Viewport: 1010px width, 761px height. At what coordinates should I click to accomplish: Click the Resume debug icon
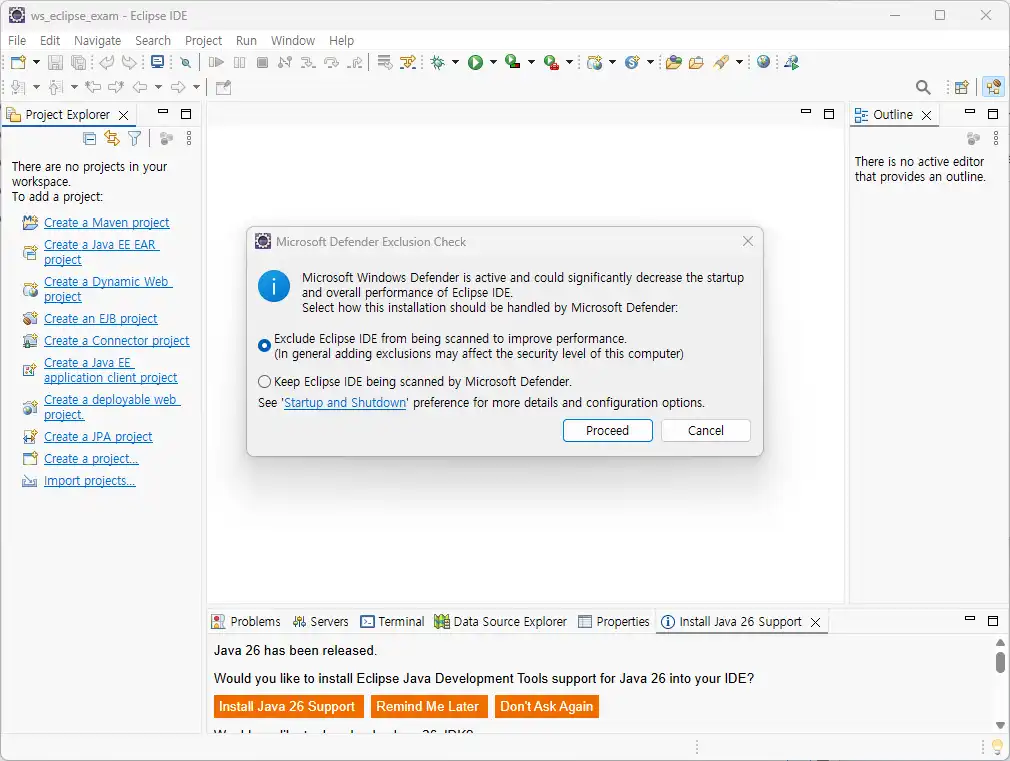tap(216, 62)
